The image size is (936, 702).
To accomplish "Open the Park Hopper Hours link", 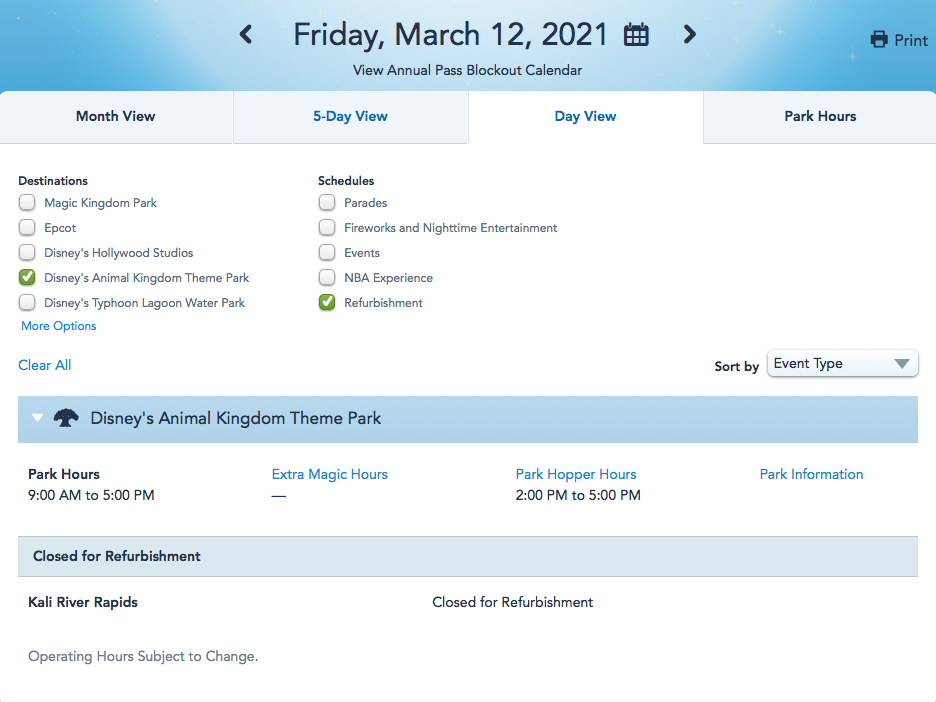I will [576, 475].
